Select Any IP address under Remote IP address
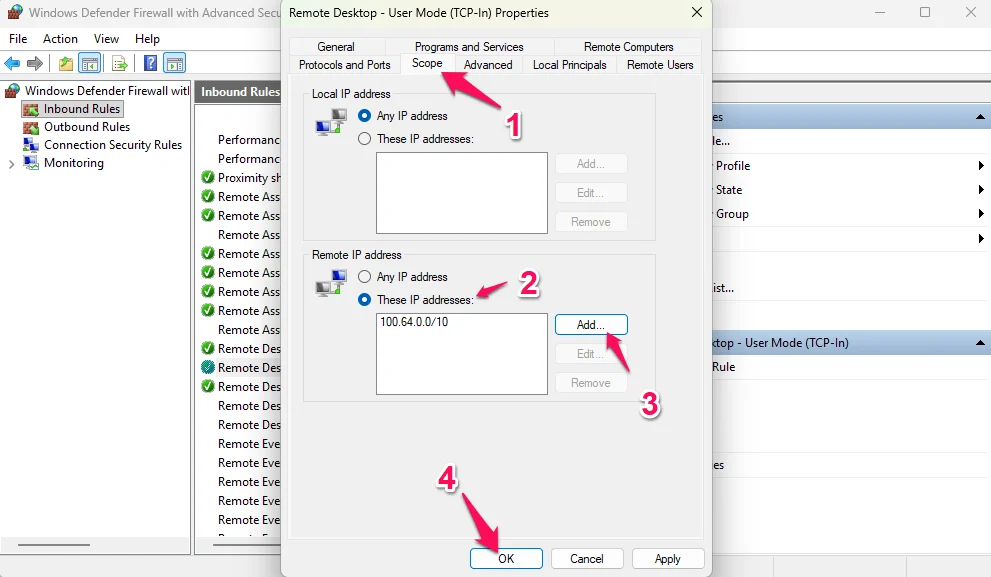Image resolution: width=991 pixels, height=577 pixels. click(x=364, y=277)
